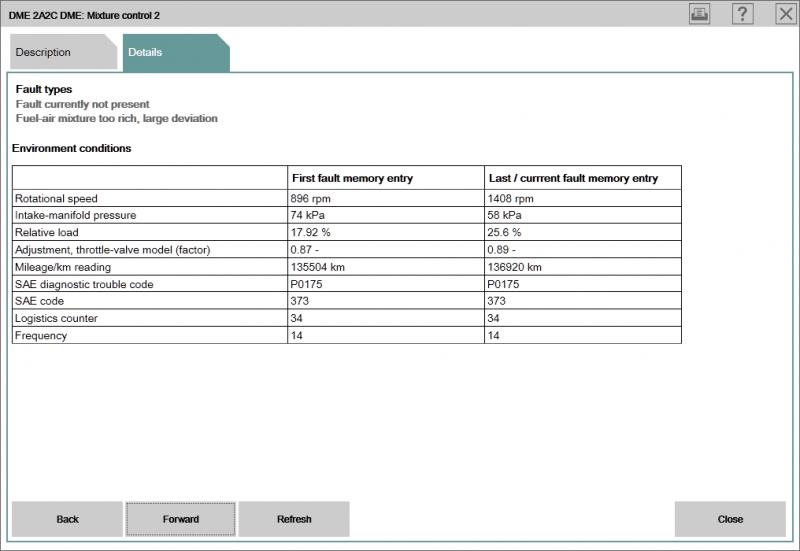Click the 'Fault types' heading
This screenshot has height=551, width=800.
click(x=44, y=89)
